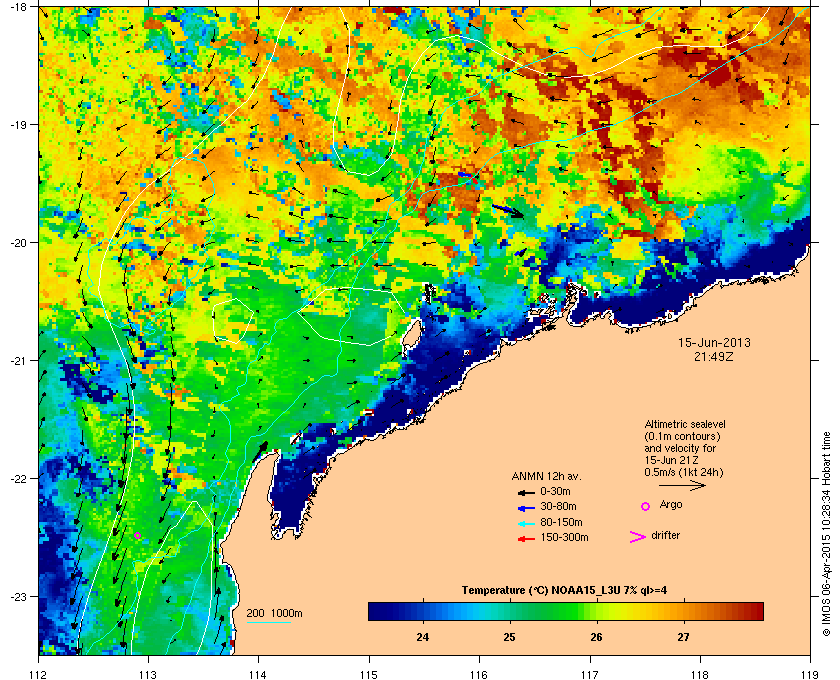Click the cyan 80-150m legend arrow
The height and width of the screenshot is (680, 840).
pyautogui.click(x=526, y=524)
